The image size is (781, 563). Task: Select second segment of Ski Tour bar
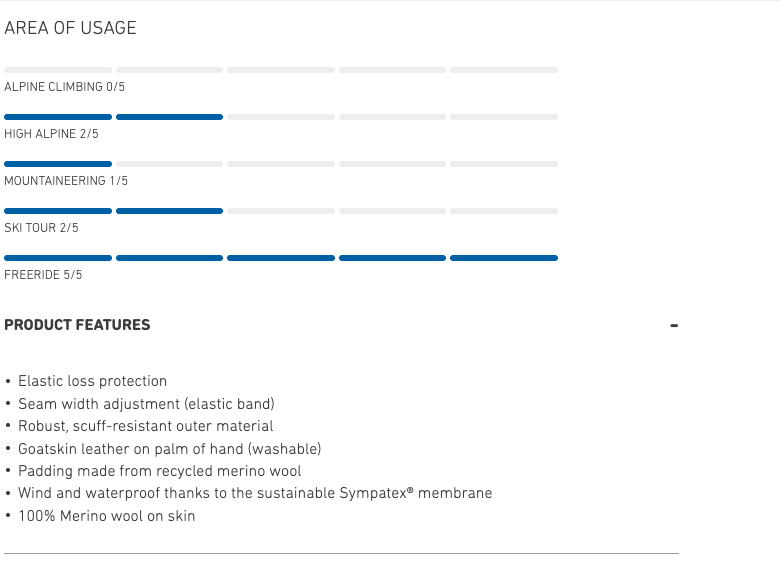(x=169, y=211)
